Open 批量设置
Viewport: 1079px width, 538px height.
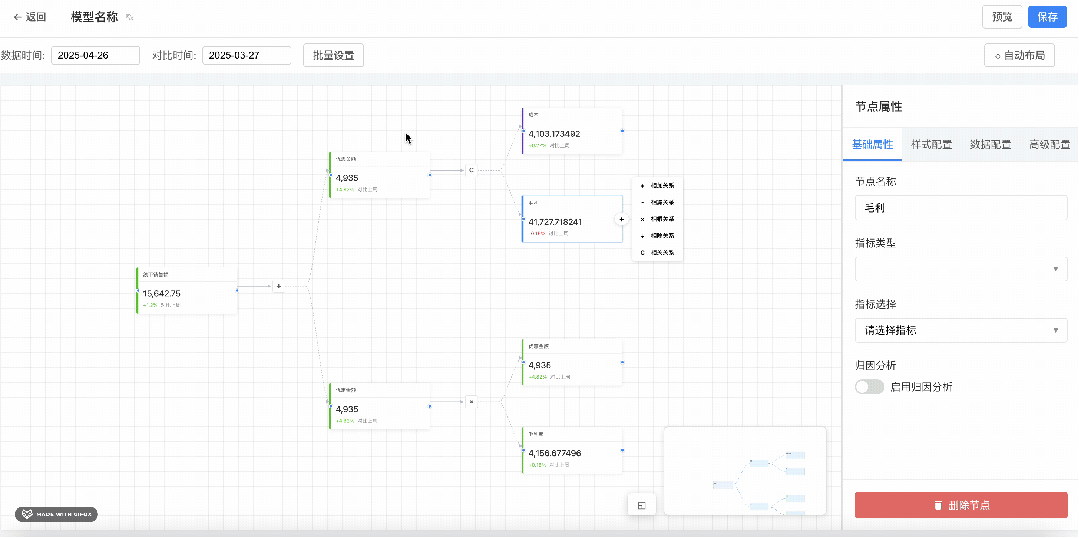(x=334, y=56)
